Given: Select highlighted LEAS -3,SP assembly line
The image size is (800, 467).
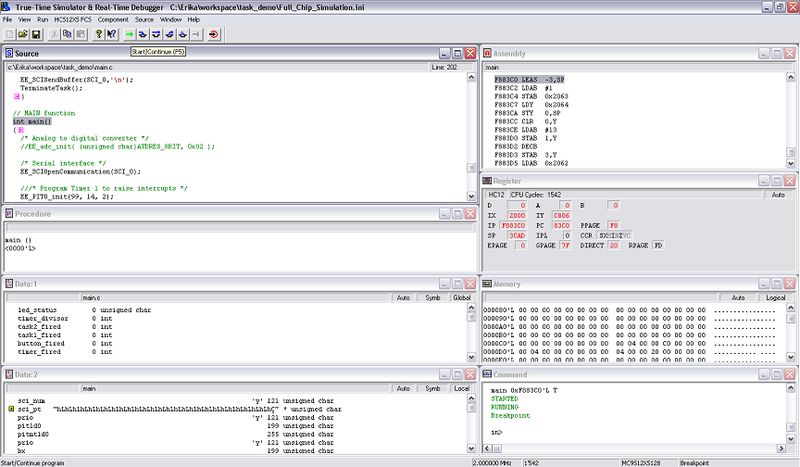Looking at the screenshot, I should coord(529,80).
